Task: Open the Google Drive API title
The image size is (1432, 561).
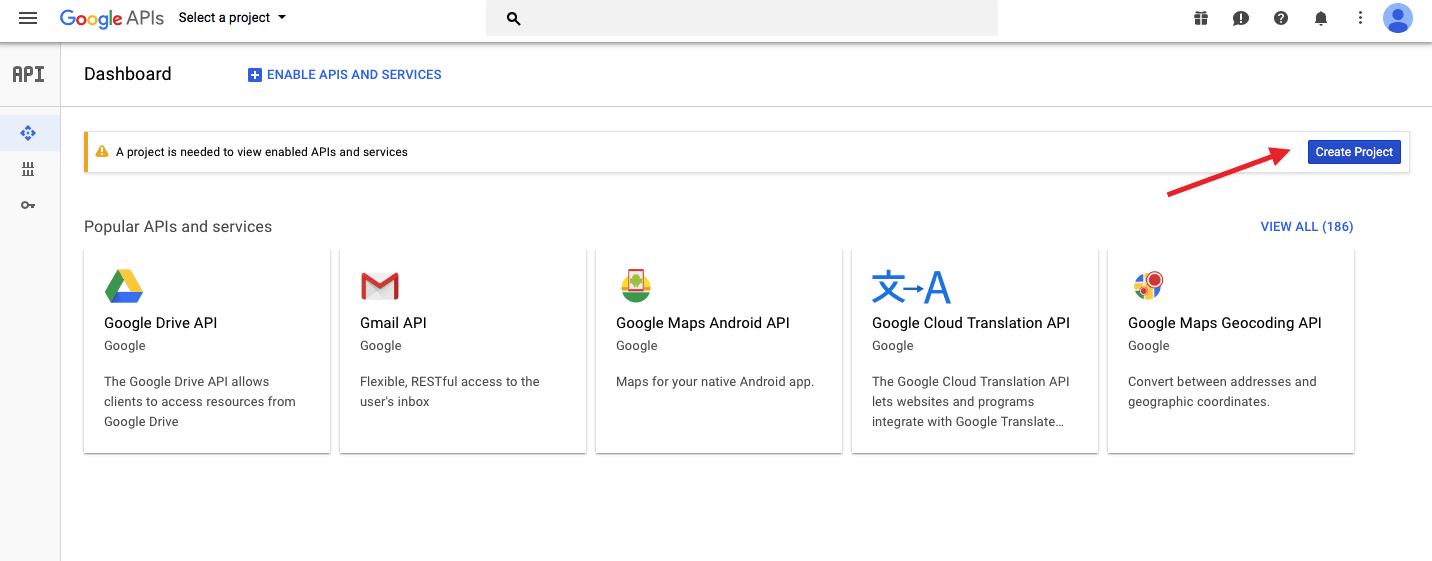Action: tap(160, 323)
